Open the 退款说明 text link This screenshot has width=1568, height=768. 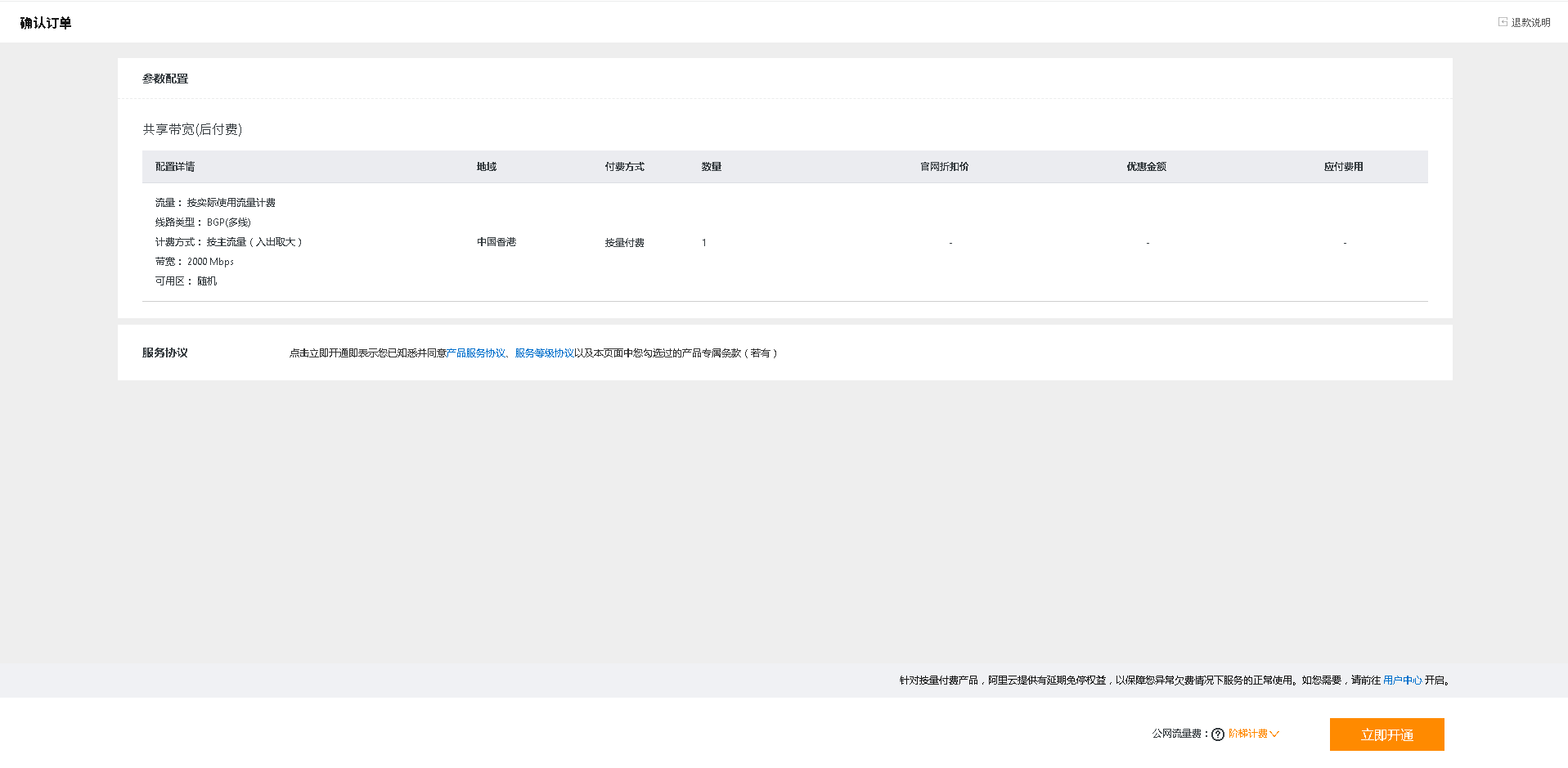click(x=1530, y=23)
